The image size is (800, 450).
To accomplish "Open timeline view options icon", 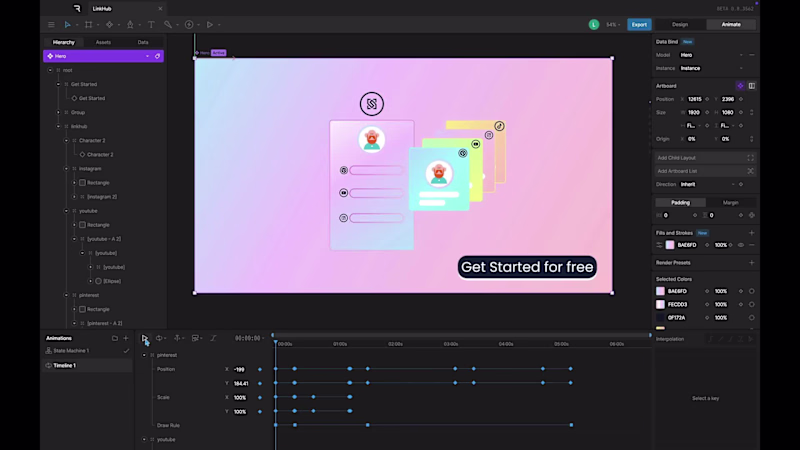I will tap(196, 338).
